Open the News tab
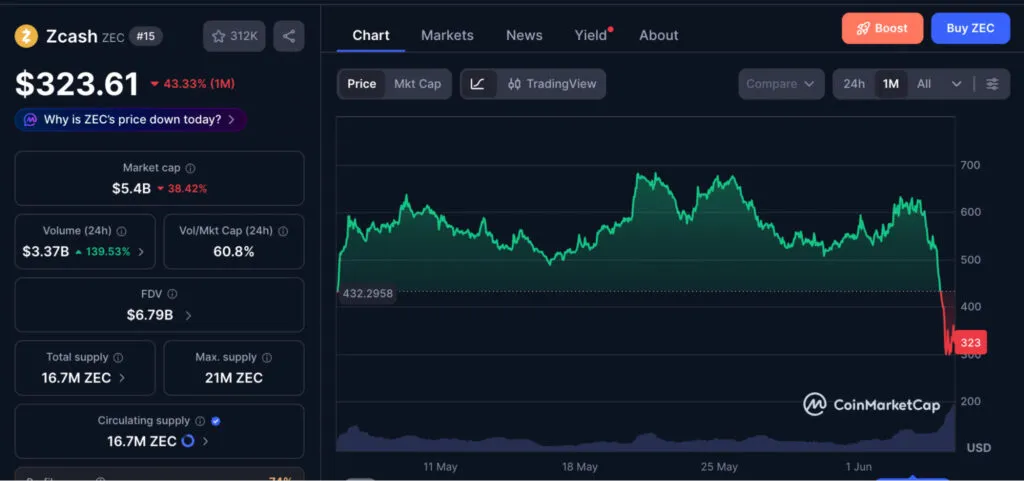The height and width of the screenshot is (481, 1024). [x=524, y=35]
